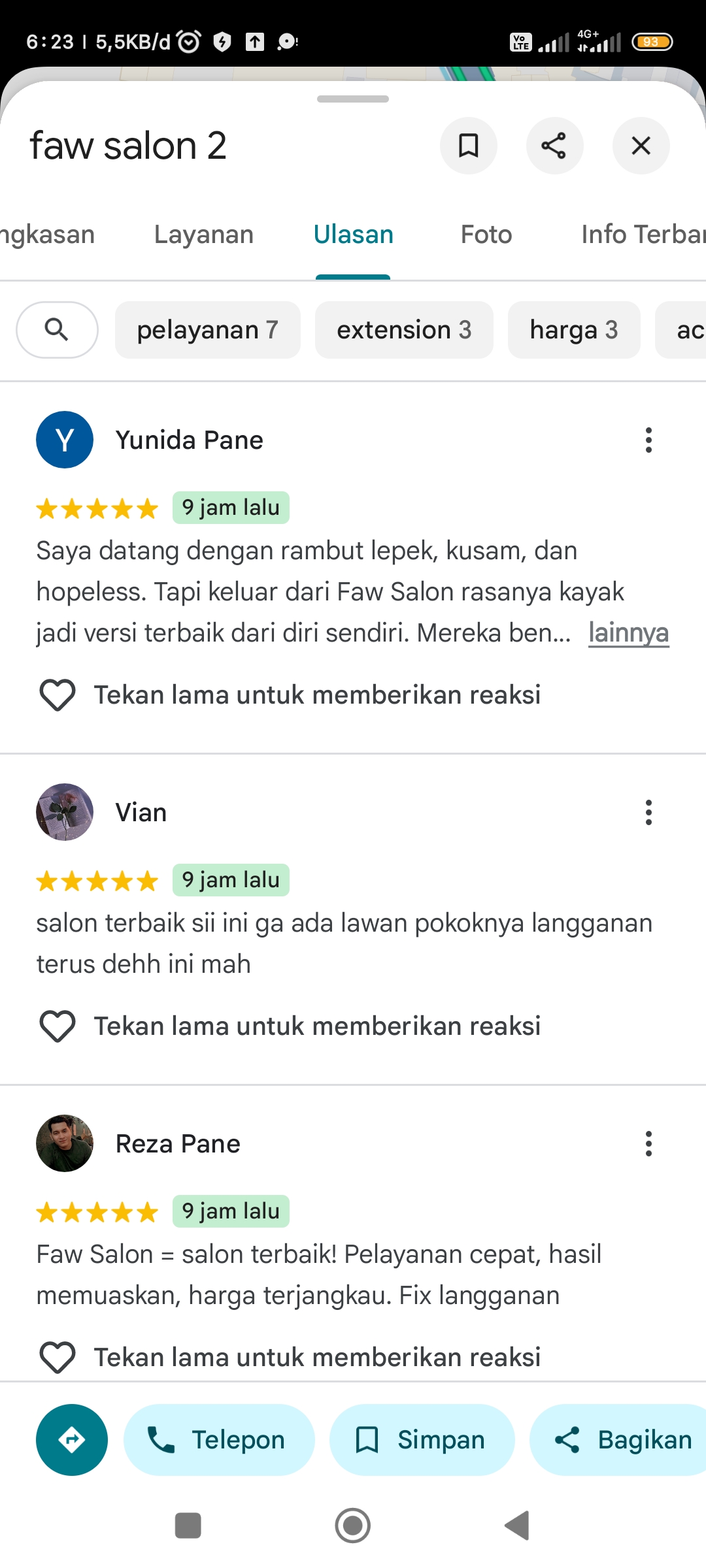Tap the Android home circle button
The width and height of the screenshot is (706, 1568).
coord(353,1526)
